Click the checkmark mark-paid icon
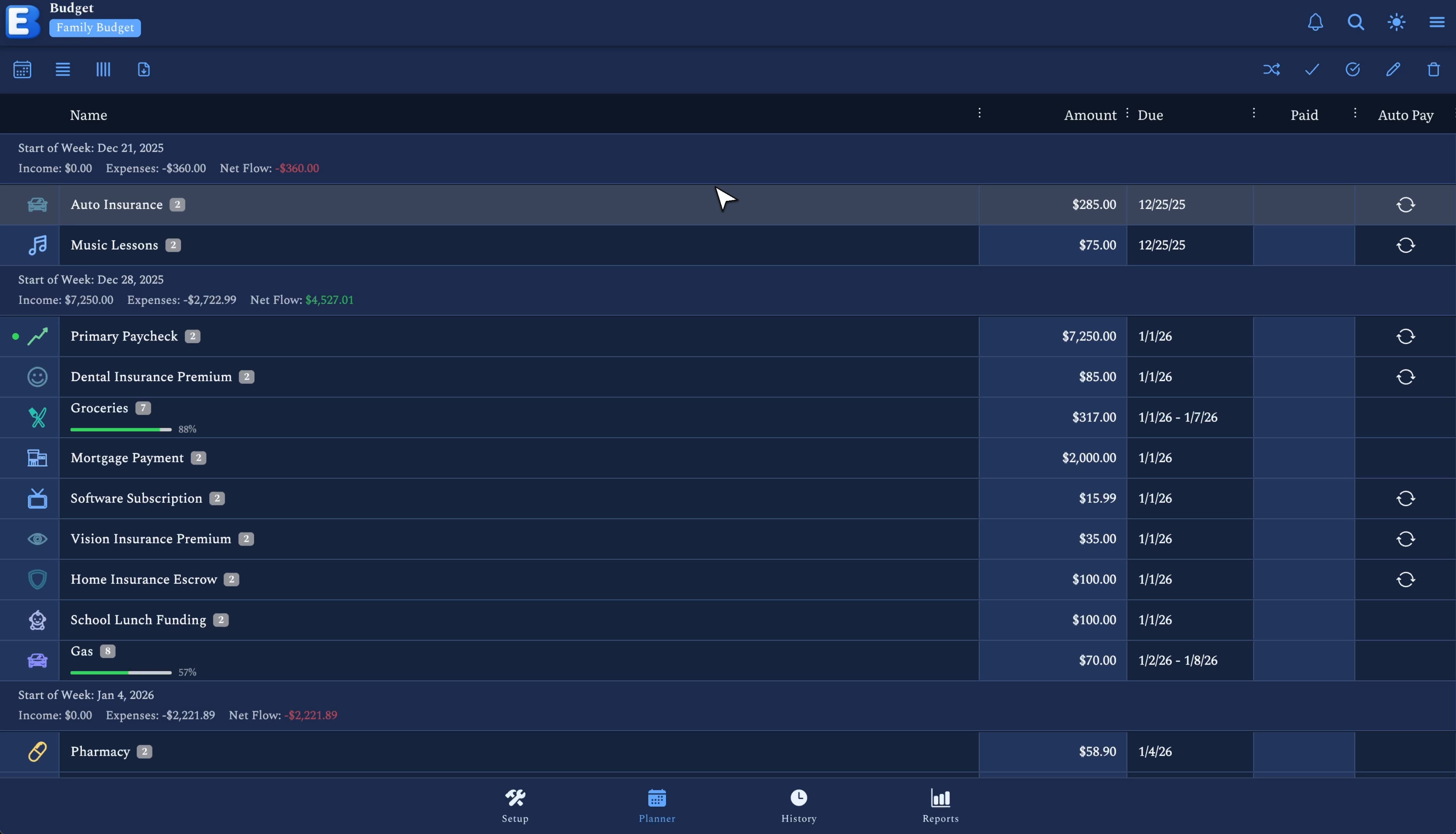This screenshot has height=834, width=1456. pos(1312,70)
